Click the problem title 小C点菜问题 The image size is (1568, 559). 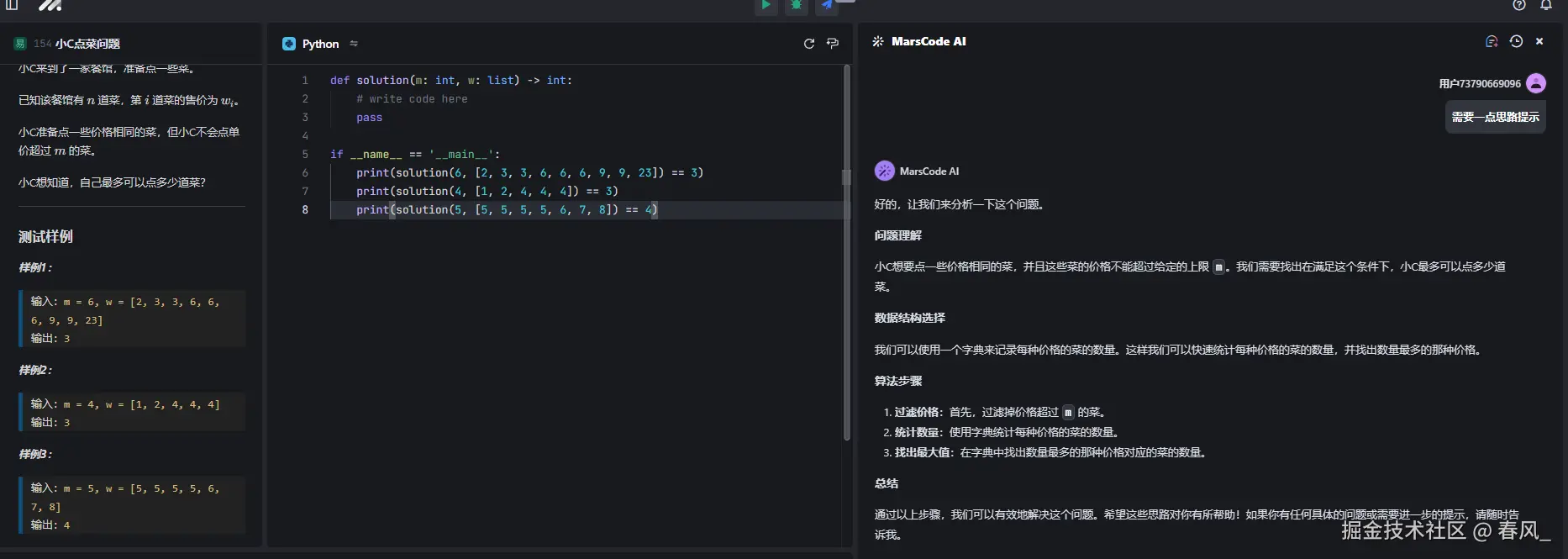point(87,44)
